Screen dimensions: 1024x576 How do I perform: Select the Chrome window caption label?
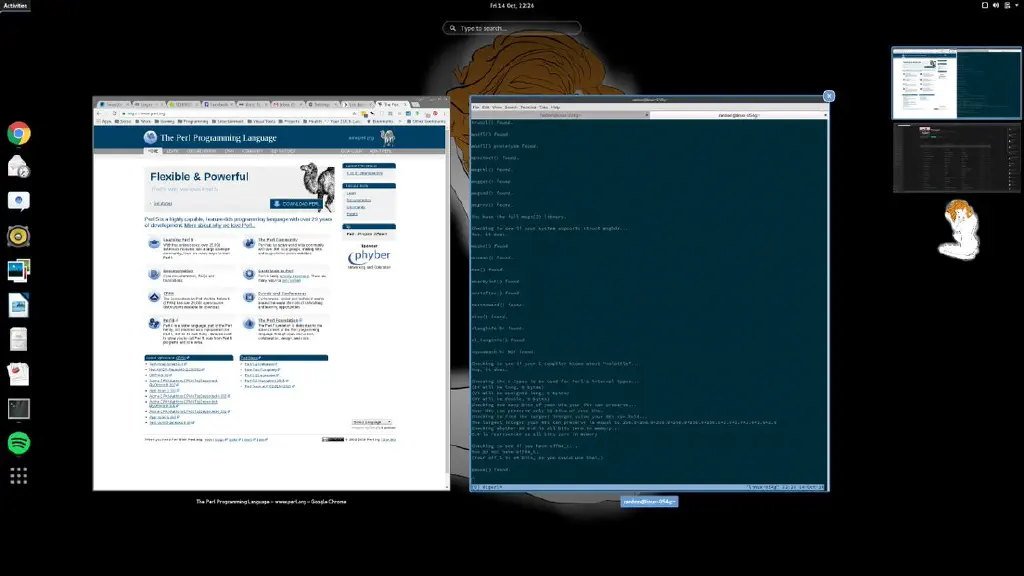pyautogui.click(x=271, y=502)
